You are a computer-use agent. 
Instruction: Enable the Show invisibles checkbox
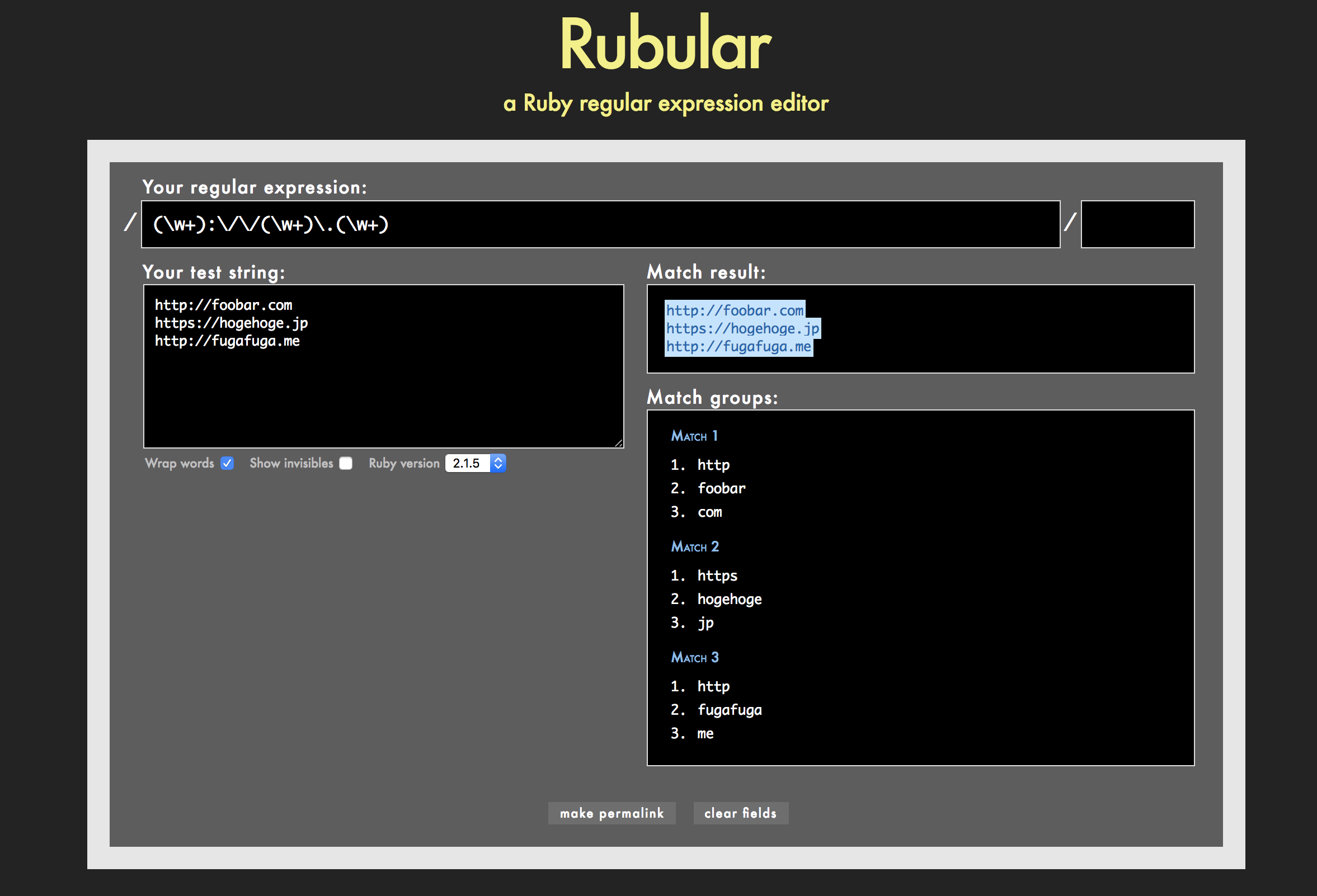click(346, 463)
